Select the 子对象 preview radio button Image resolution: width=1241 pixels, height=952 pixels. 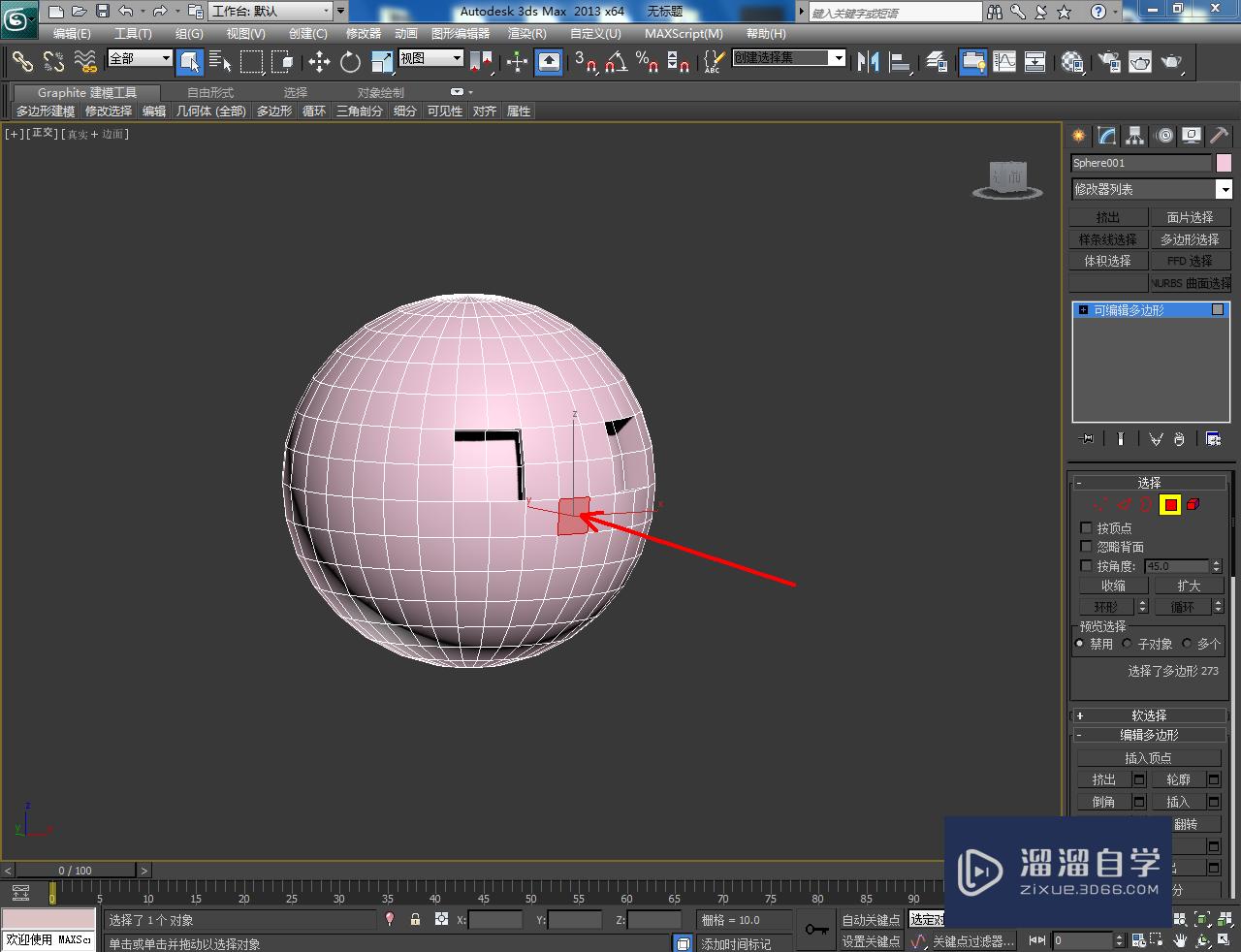pyautogui.click(x=1127, y=644)
